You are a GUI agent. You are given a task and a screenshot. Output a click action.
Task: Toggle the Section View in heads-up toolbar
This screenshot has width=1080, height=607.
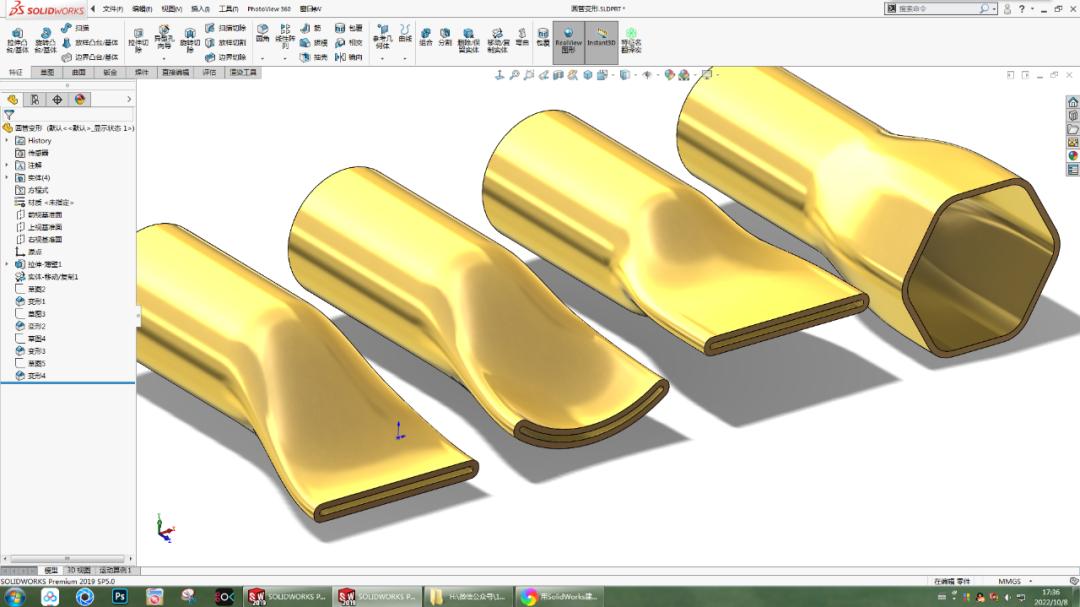click(559, 75)
